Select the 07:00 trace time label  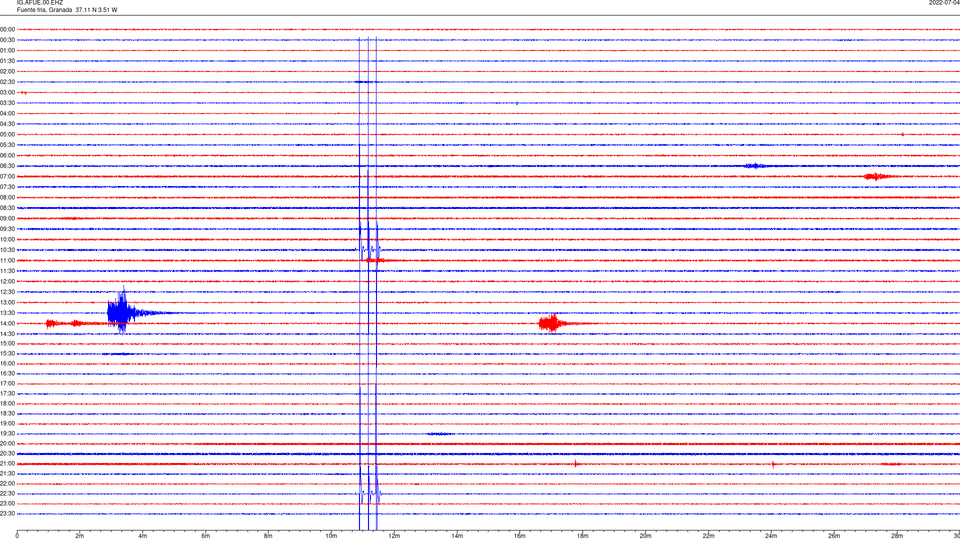[7, 176]
